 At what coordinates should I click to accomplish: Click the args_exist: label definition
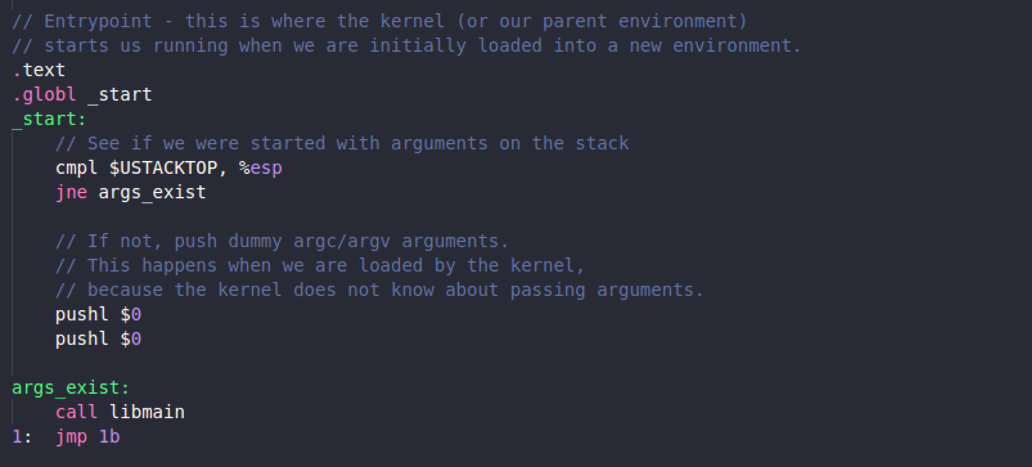pyautogui.click(x=71, y=387)
